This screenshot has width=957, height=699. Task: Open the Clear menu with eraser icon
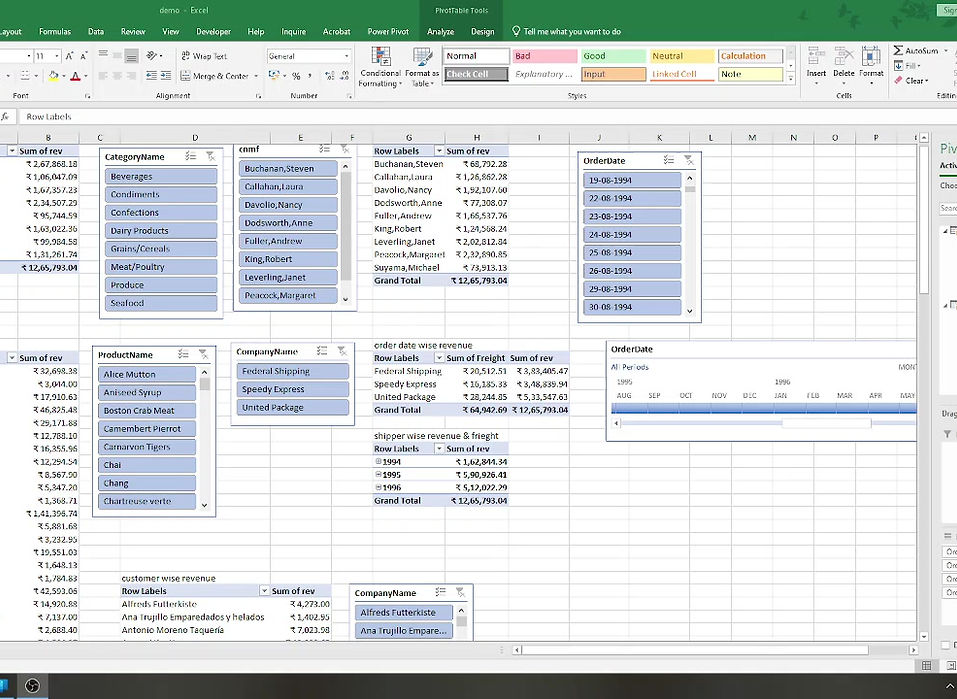[x=912, y=81]
